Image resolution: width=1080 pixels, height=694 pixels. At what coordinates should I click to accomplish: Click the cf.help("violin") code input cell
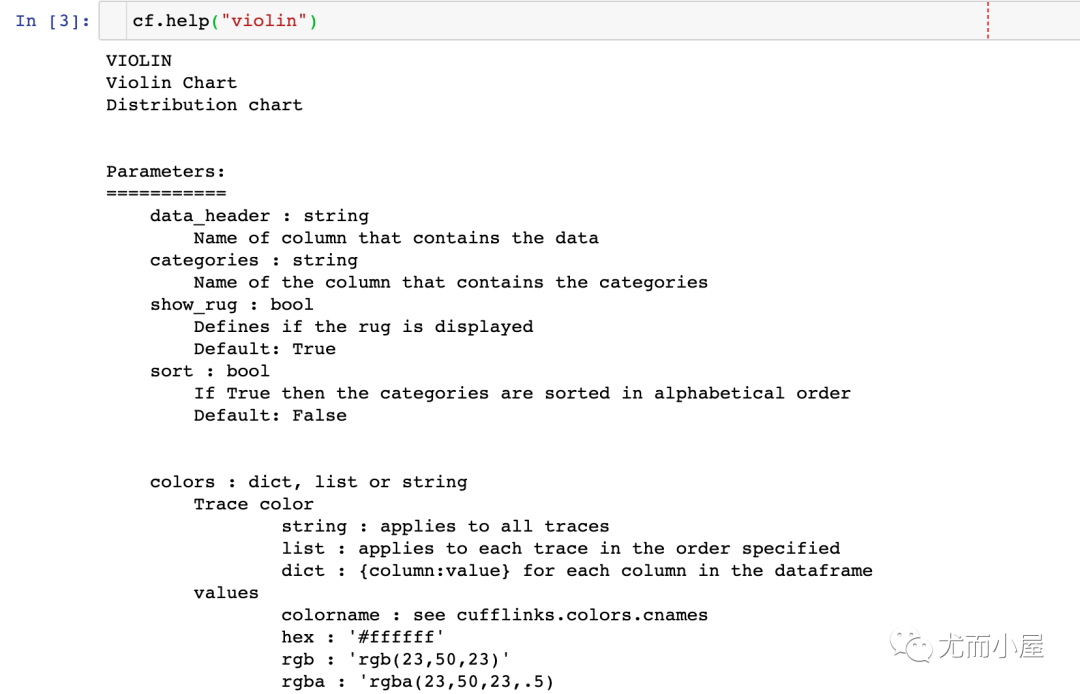(590, 21)
